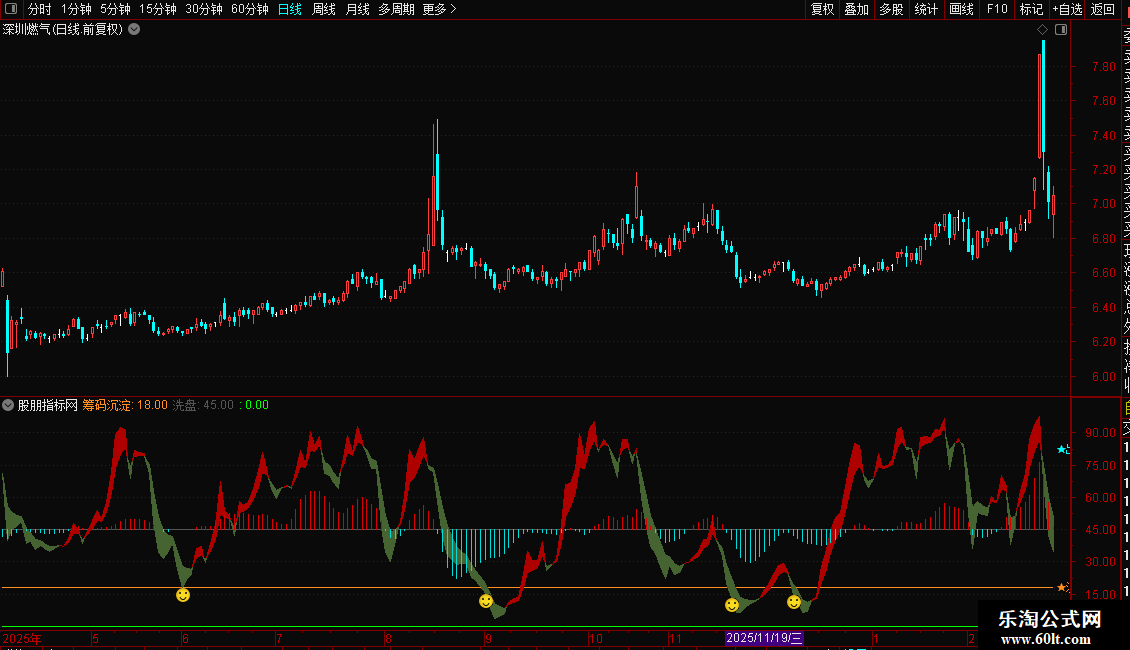The image size is (1130, 650).
Task: Click the rightmost smiley face signal
Action: [x=794, y=602]
